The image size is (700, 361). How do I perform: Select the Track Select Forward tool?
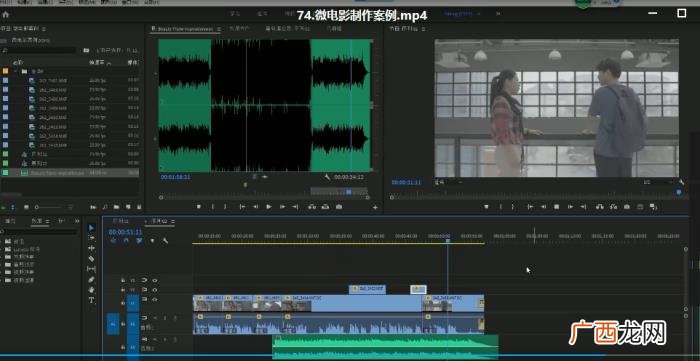(91, 238)
